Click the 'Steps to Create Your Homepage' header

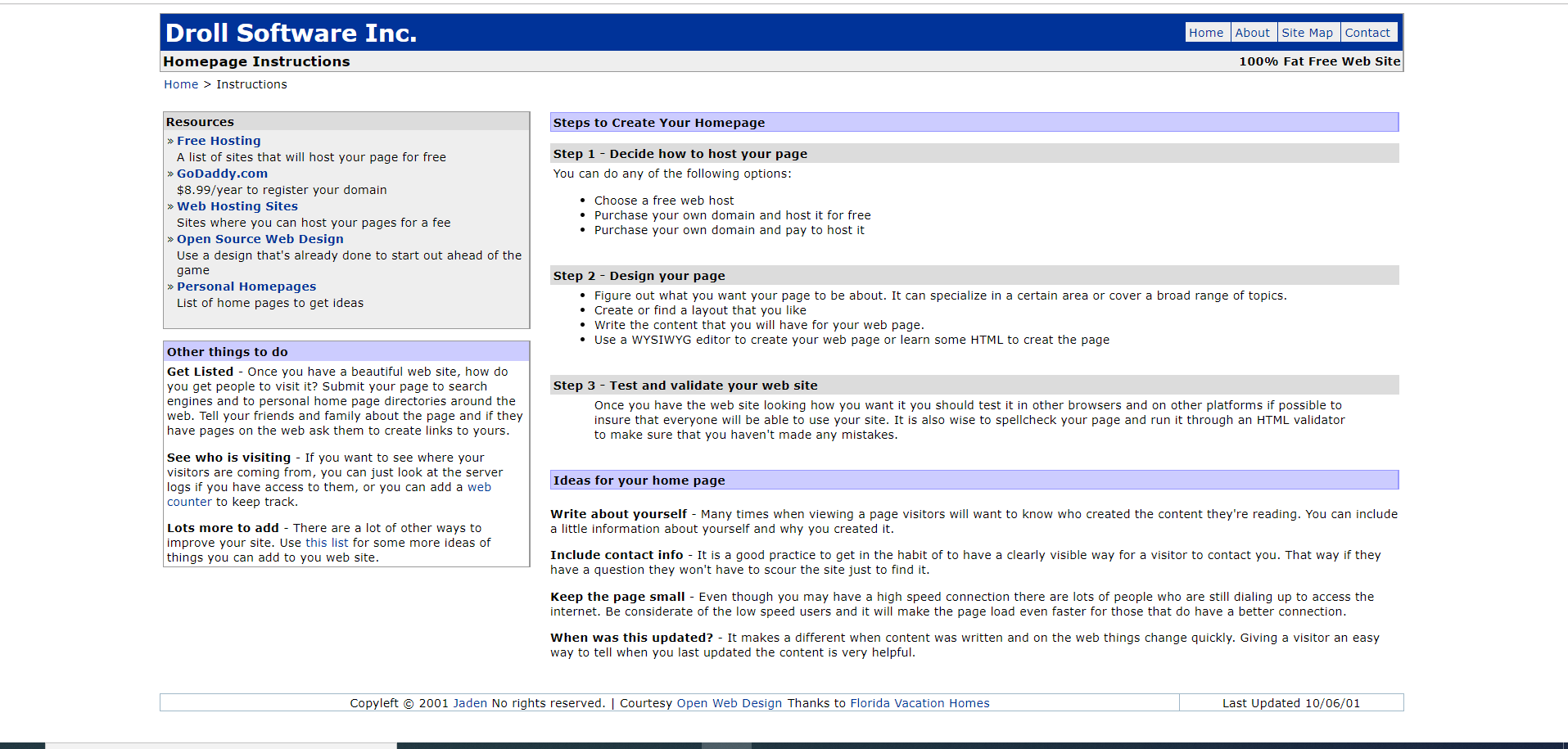coord(659,123)
